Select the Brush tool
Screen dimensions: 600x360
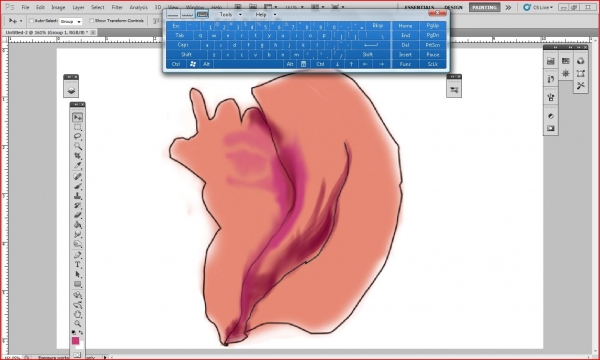pos(78,186)
